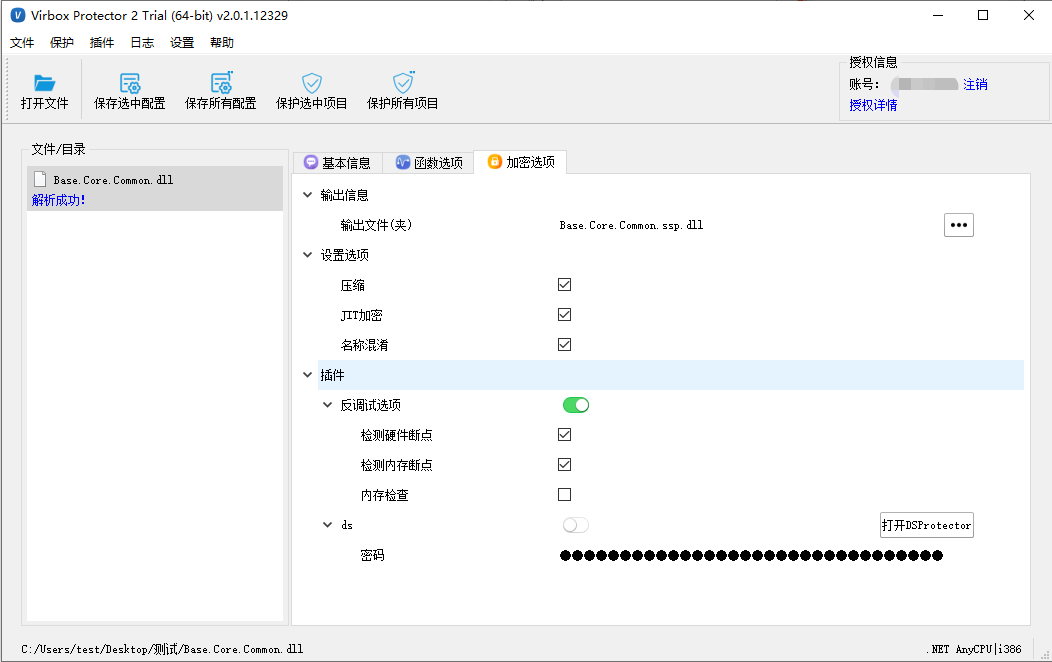Image resolution: width=1052 pixels, height=662 pixels.
Task: Uncheck the 检测内存断点 checkbox
Action: coord(564,465)
